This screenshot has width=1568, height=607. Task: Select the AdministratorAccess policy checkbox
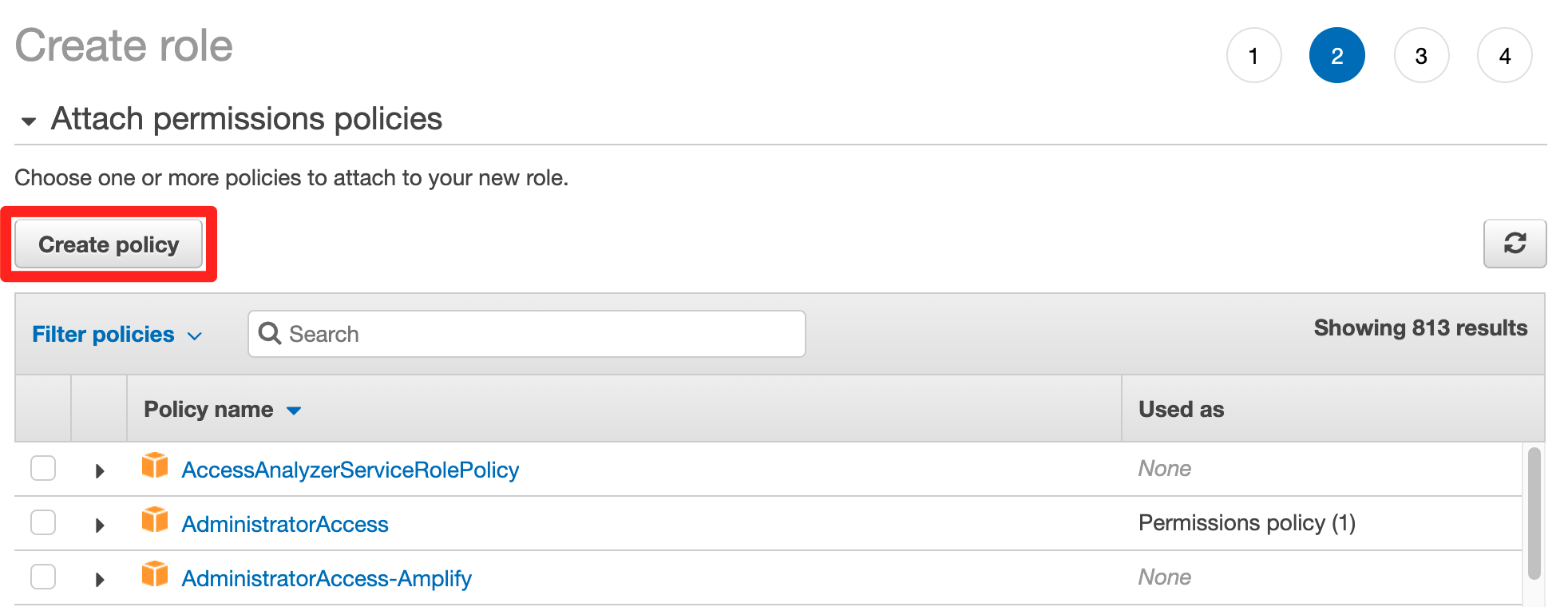tap(43, 522)
